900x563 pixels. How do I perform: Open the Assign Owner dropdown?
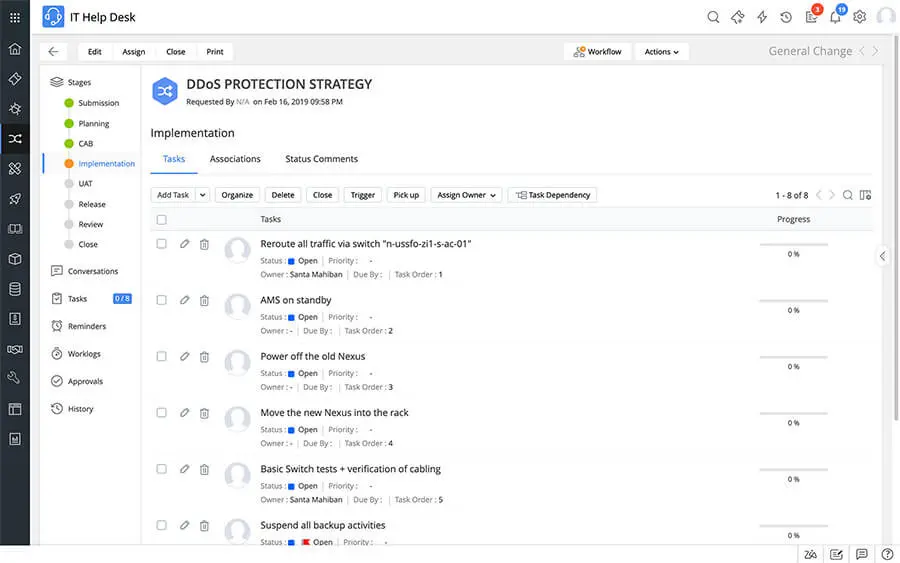(466, 195)
